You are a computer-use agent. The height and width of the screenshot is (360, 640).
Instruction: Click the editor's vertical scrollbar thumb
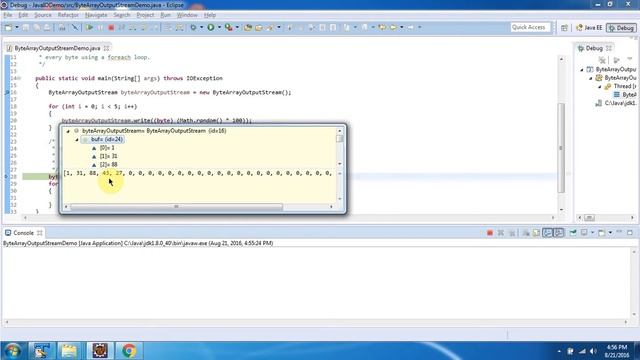point(561,148)
